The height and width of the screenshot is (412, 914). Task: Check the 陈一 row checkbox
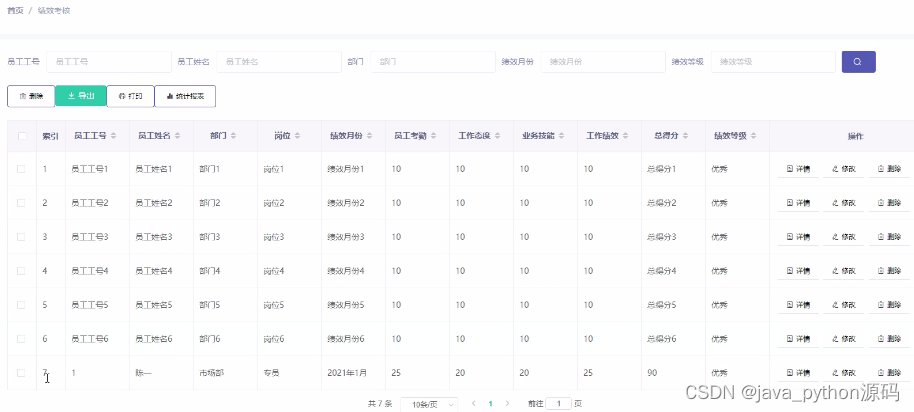point(22,372)
